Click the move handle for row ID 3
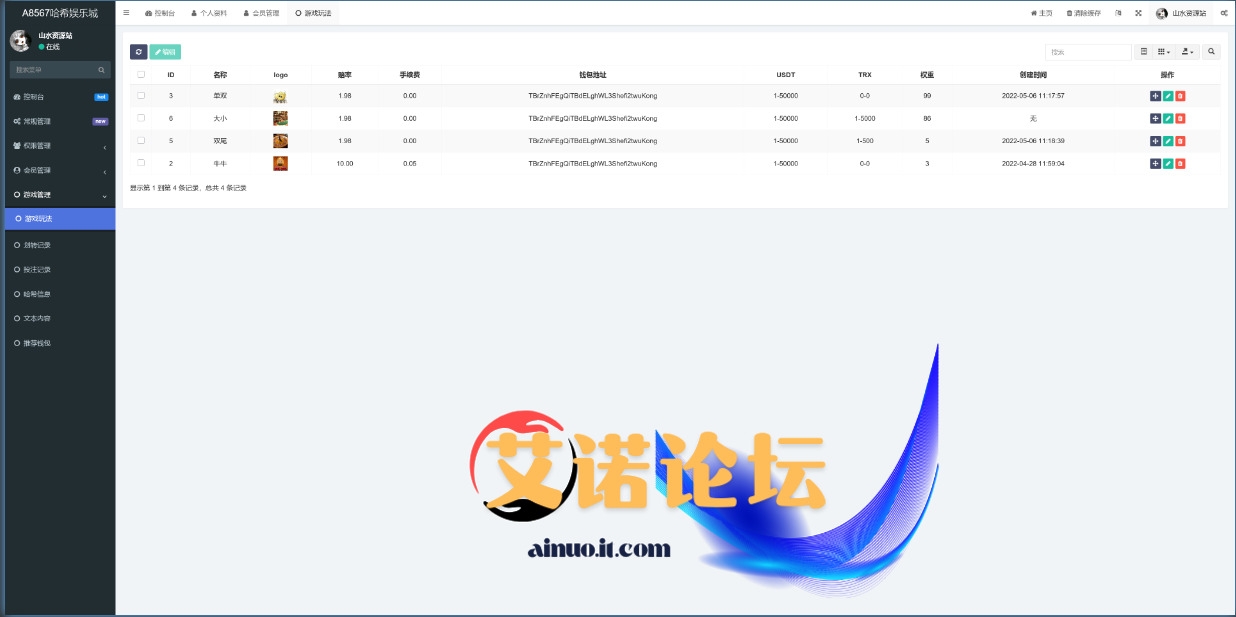The width and height of the screenshot is (1236, 617). (x=1155, y=96)
